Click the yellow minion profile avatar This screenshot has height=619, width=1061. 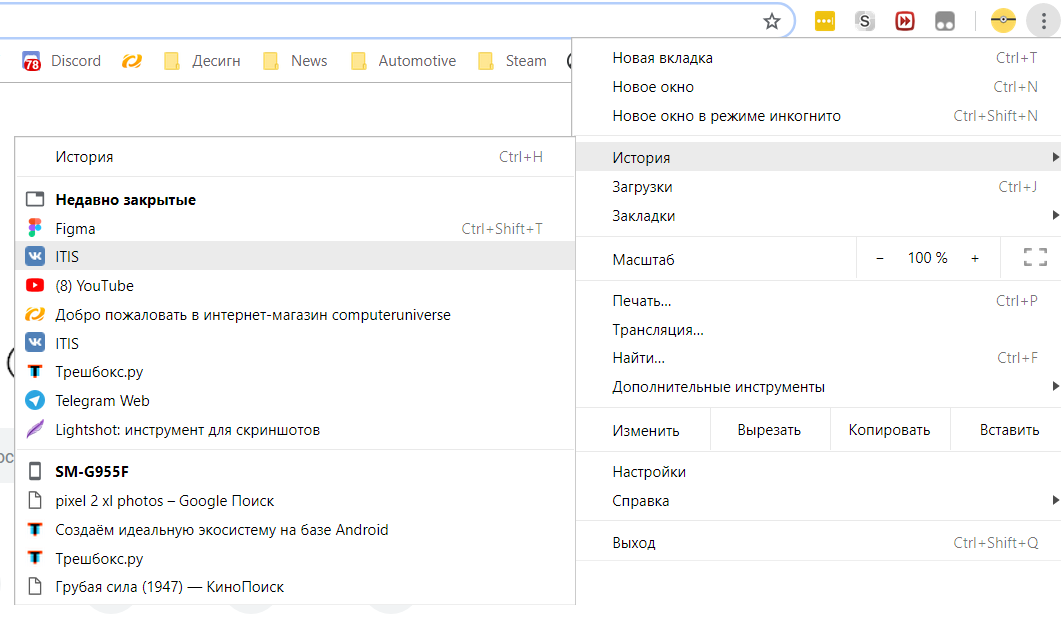tap(1003, 21)
